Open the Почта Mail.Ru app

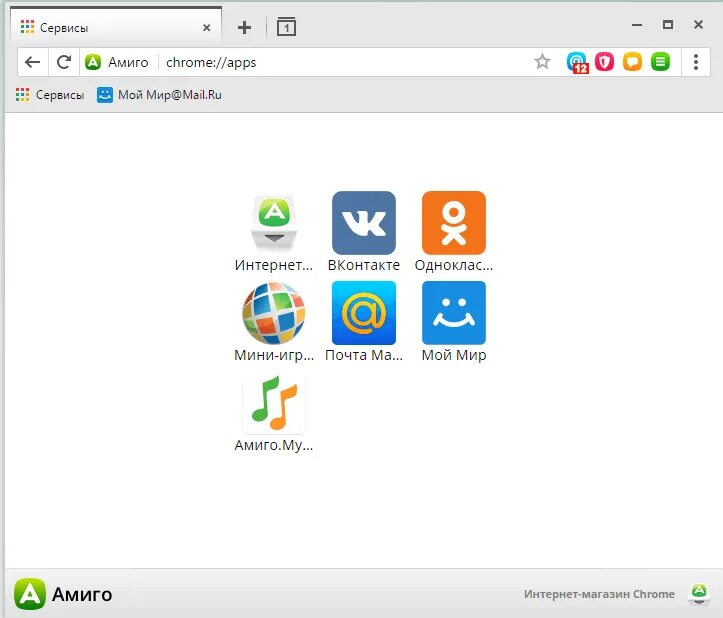[x=364, y=313]
